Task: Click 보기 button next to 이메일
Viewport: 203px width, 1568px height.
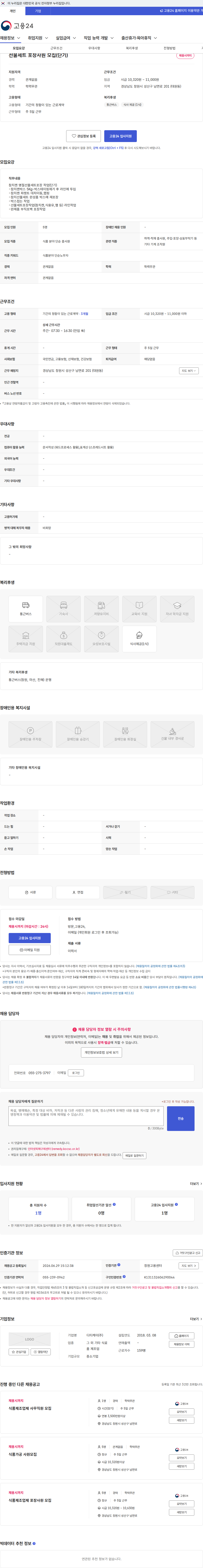Action: [75, 1073]
